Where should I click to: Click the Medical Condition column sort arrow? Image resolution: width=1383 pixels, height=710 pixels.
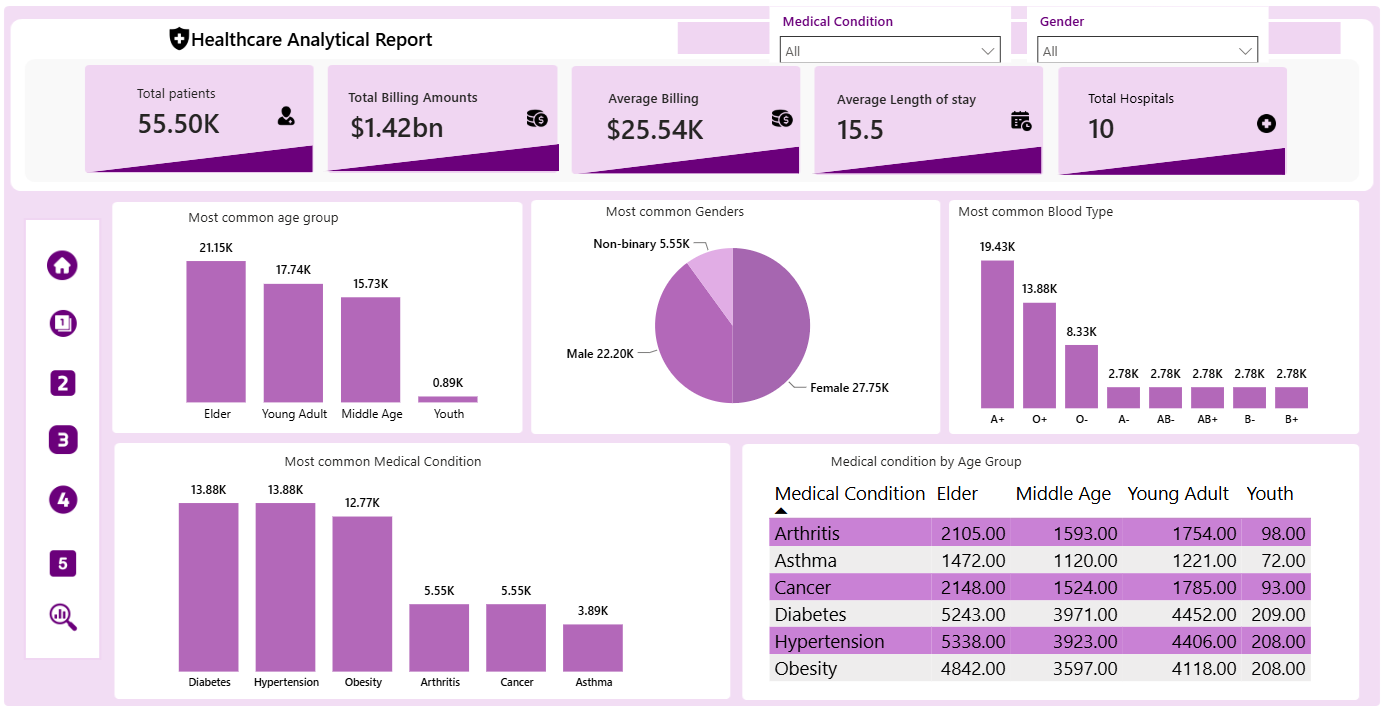tap(782, 511)
